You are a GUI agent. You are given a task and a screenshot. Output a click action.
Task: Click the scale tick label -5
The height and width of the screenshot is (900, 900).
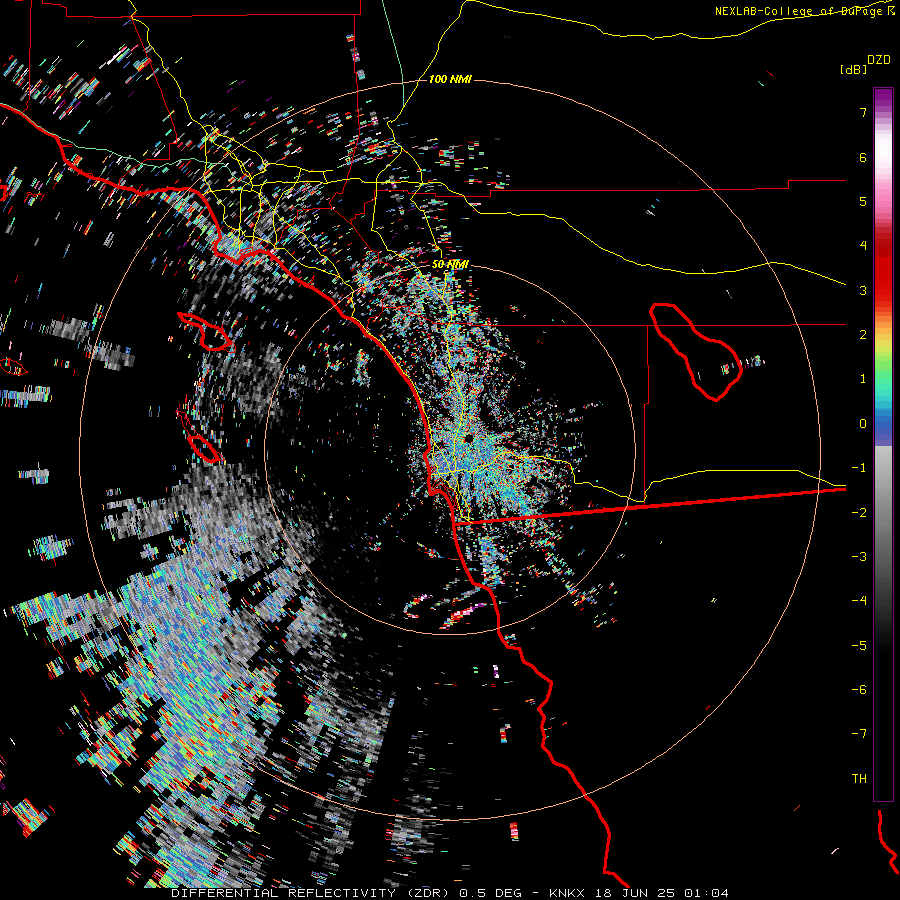(x=859, y=646)
